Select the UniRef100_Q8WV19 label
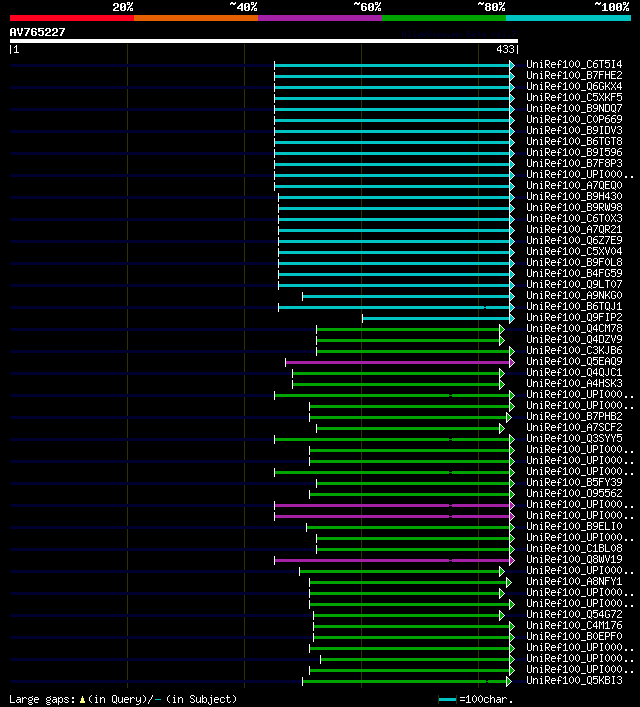The width and height of the screenshot is (640, 707). [x=574, y=559]
